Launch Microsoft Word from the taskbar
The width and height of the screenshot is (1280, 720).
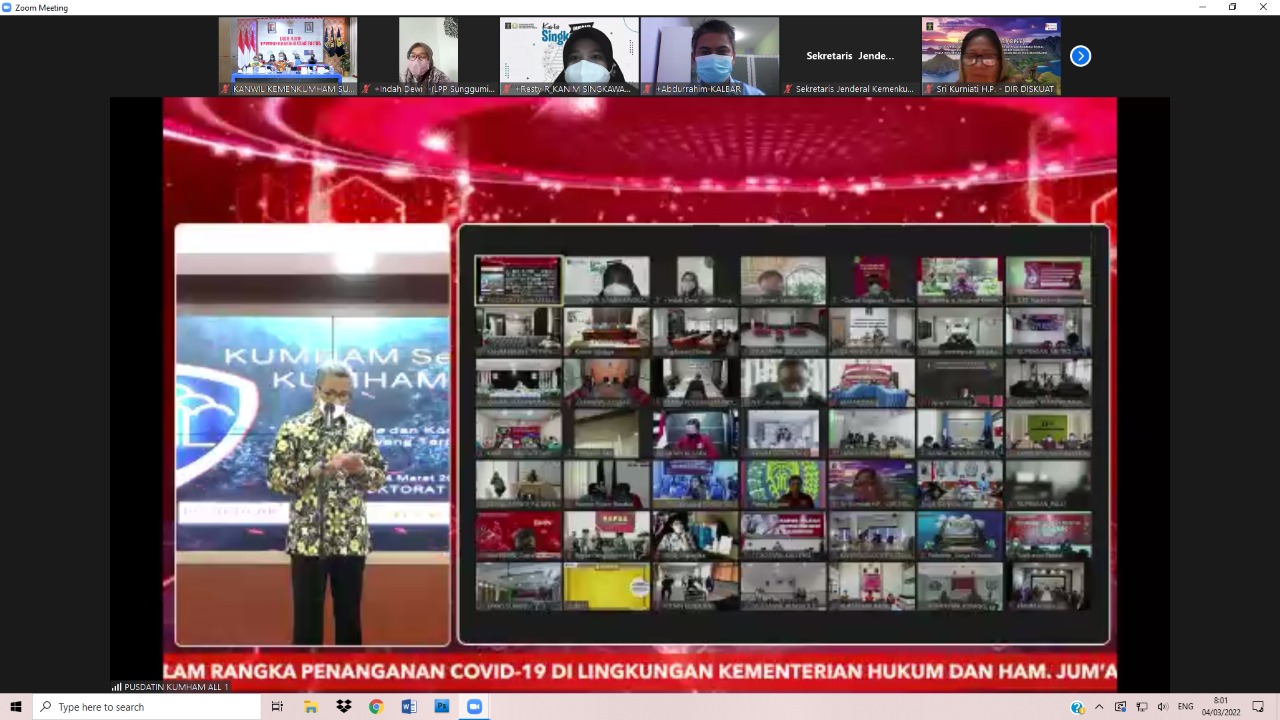pyautogui.click(x=409, y=707)
